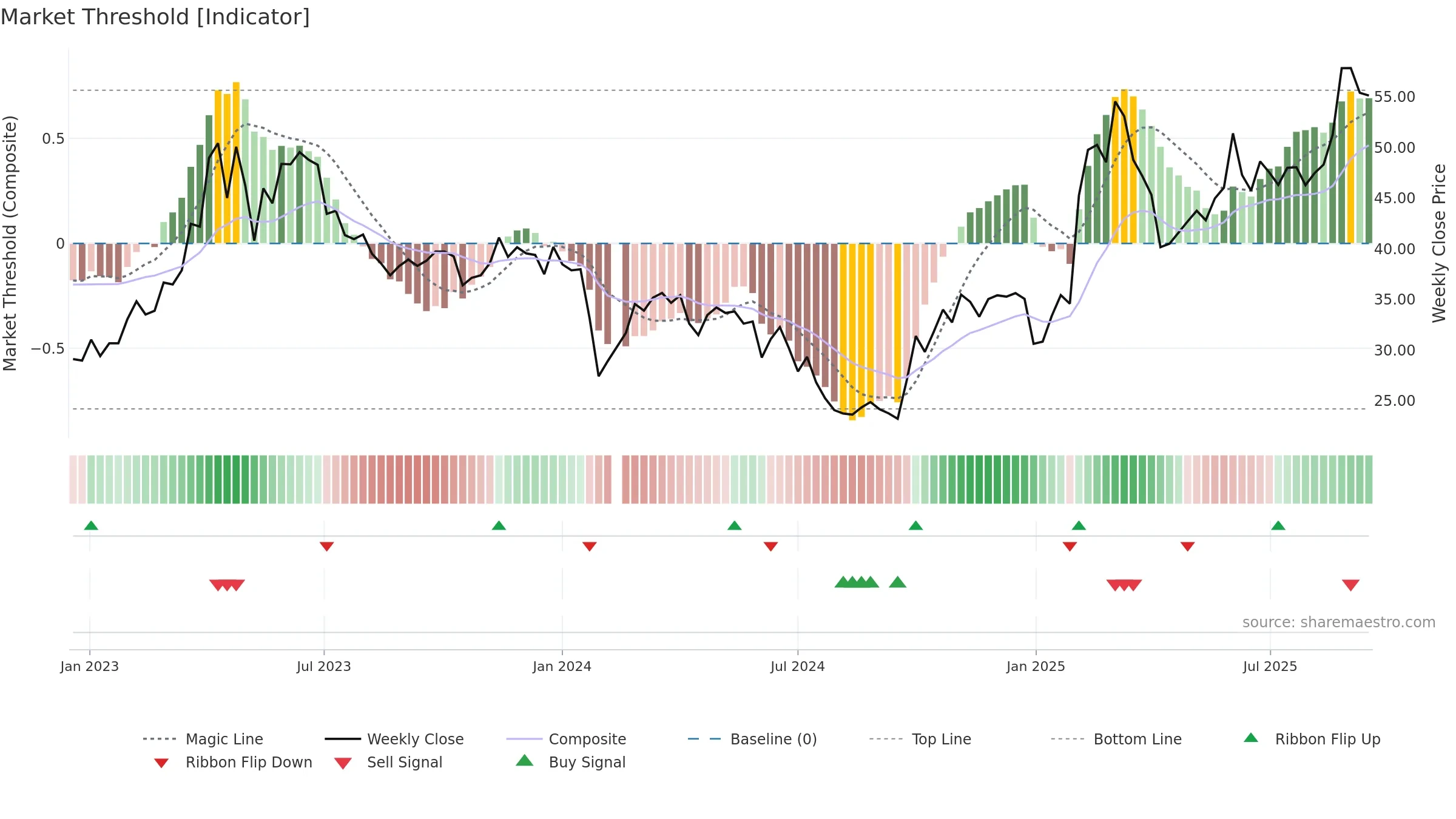Screen dimensions: 1456x819
Task: Click the Ribbon Flip Down marker near Jul 2023
Action: pos(326,547)
